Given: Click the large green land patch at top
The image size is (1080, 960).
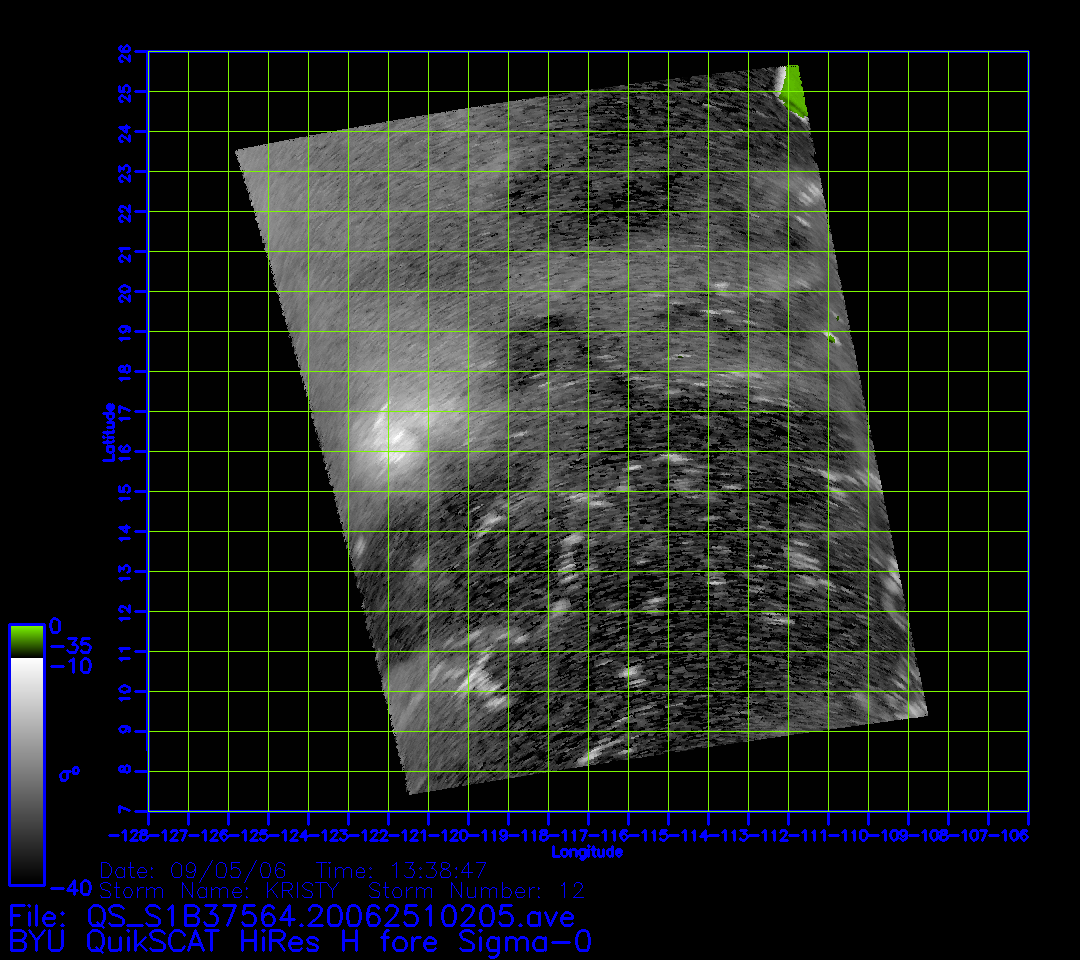Looking at the screenshot, I should [794, 90].
